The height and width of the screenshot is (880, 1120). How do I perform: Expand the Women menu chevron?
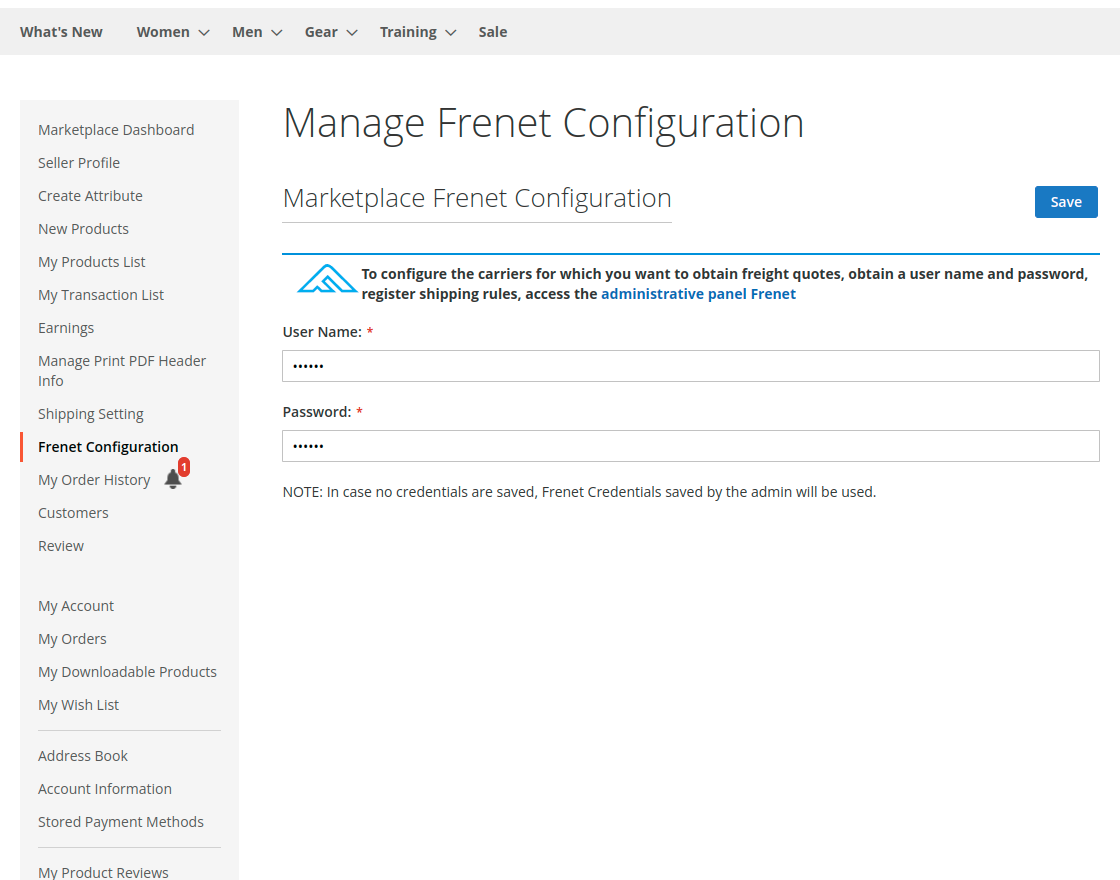pos(204,33)
